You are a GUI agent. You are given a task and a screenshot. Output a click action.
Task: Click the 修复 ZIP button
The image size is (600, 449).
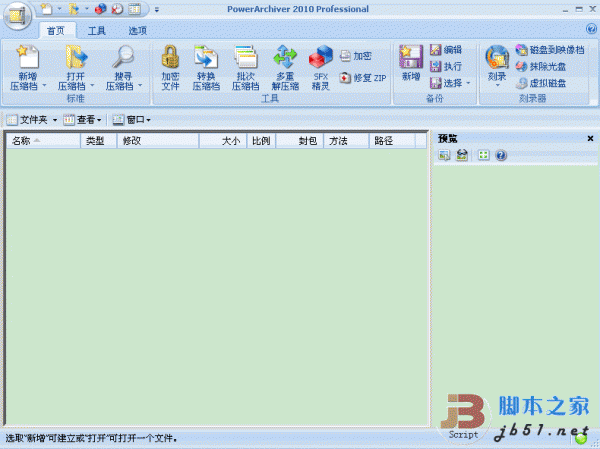[363, 78]
